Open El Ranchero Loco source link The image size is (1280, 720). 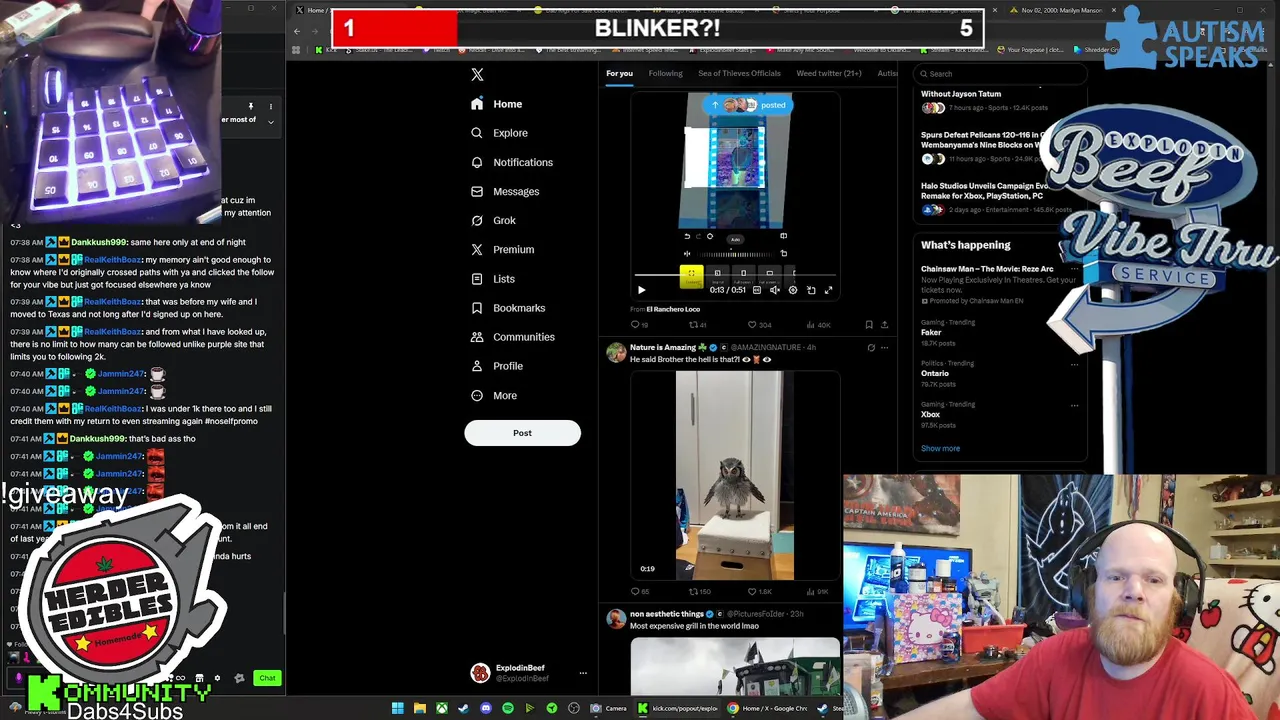[x=673, y=309]
